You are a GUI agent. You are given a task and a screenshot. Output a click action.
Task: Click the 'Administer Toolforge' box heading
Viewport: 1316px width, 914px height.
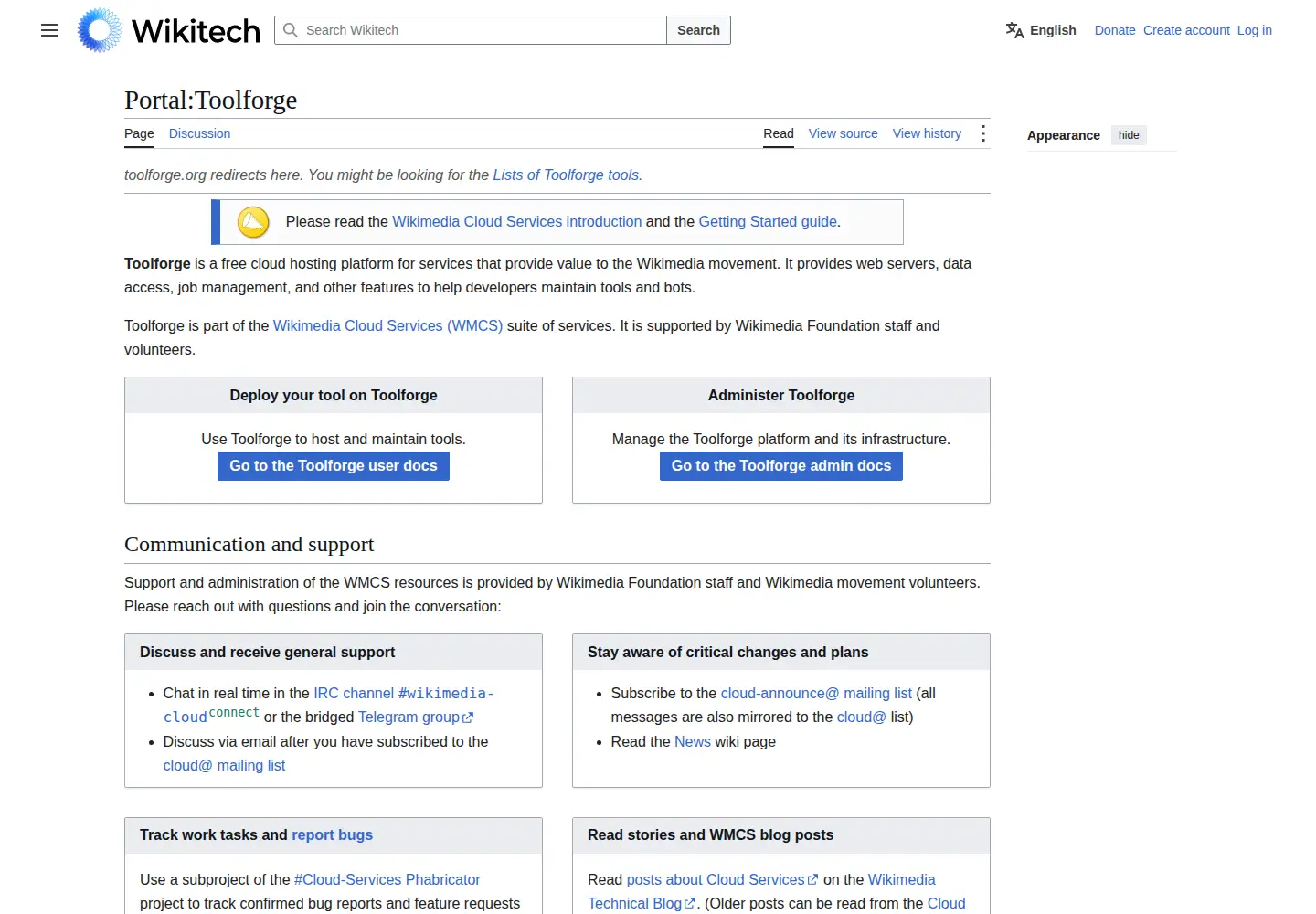click(x=781, y=395)
